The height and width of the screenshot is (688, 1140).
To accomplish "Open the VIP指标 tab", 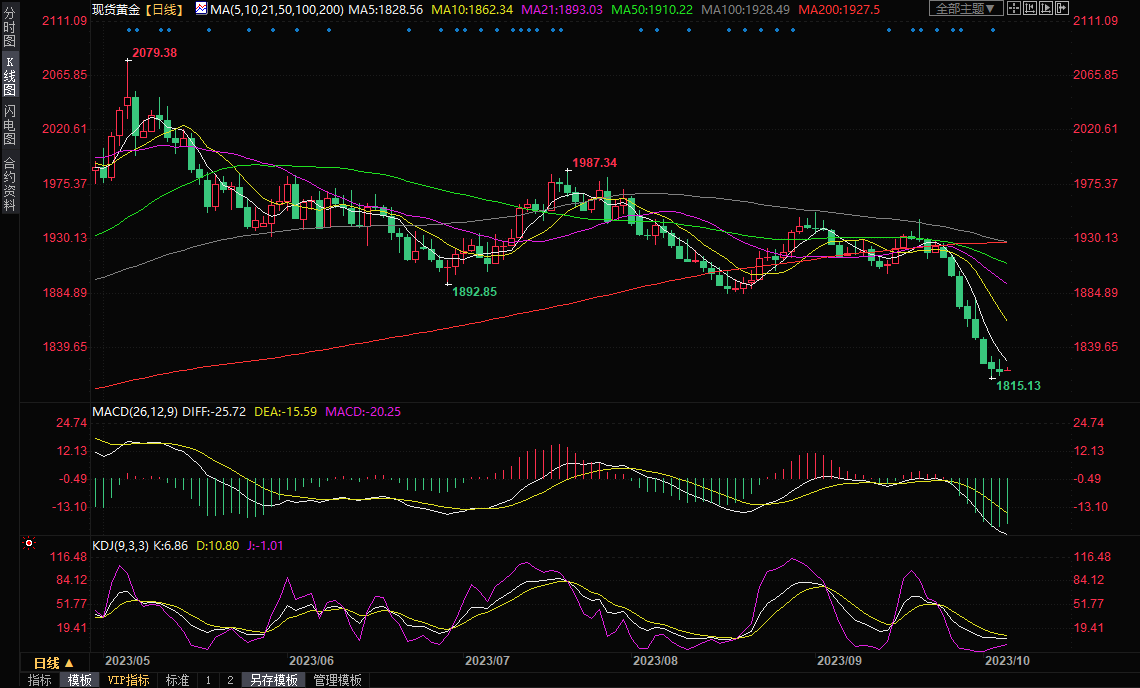I will point(128,680).
